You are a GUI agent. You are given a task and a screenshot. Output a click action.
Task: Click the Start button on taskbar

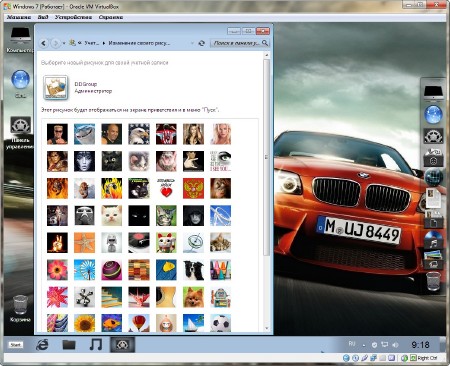point(15,345)
